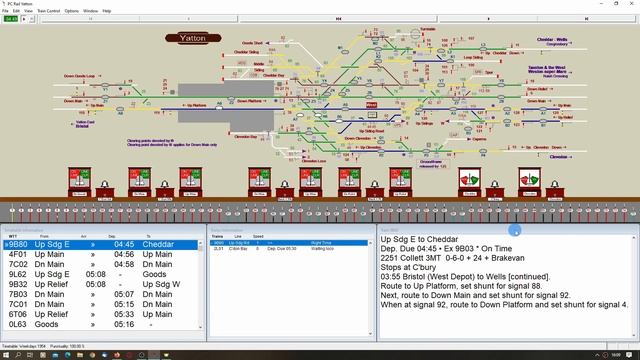Click the play button beside the clock
The image size is (640, 360).
[24, 19]
